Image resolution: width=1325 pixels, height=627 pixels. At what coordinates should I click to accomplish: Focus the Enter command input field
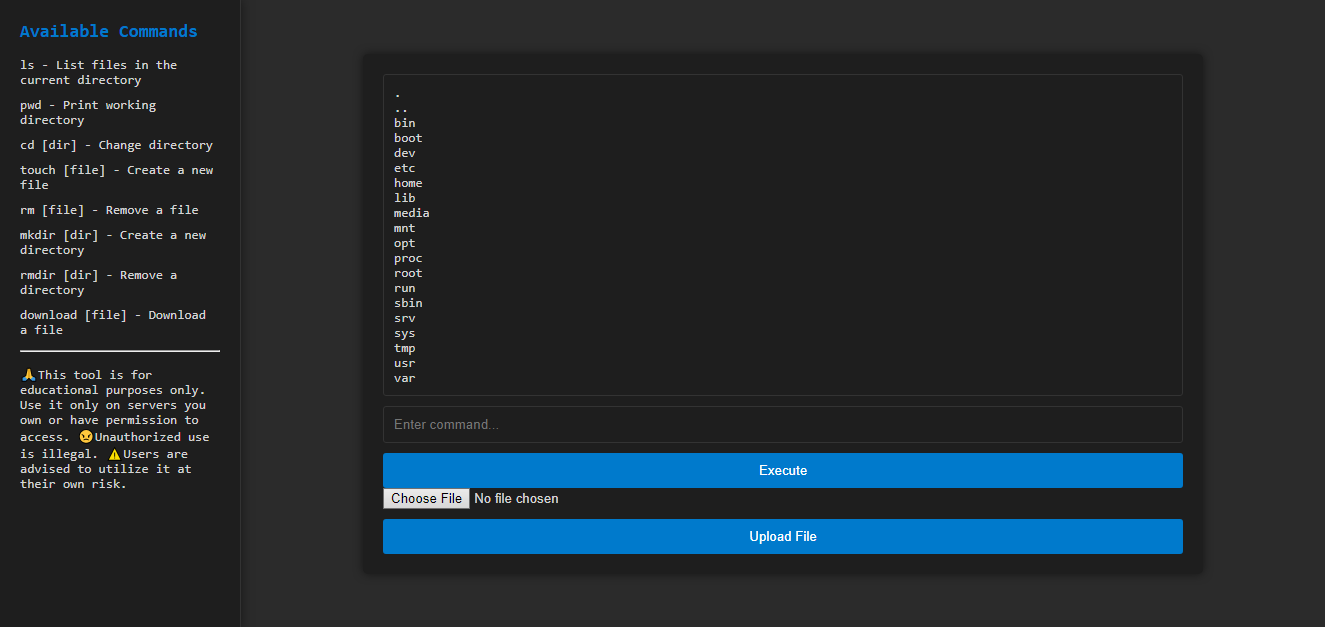782,424
